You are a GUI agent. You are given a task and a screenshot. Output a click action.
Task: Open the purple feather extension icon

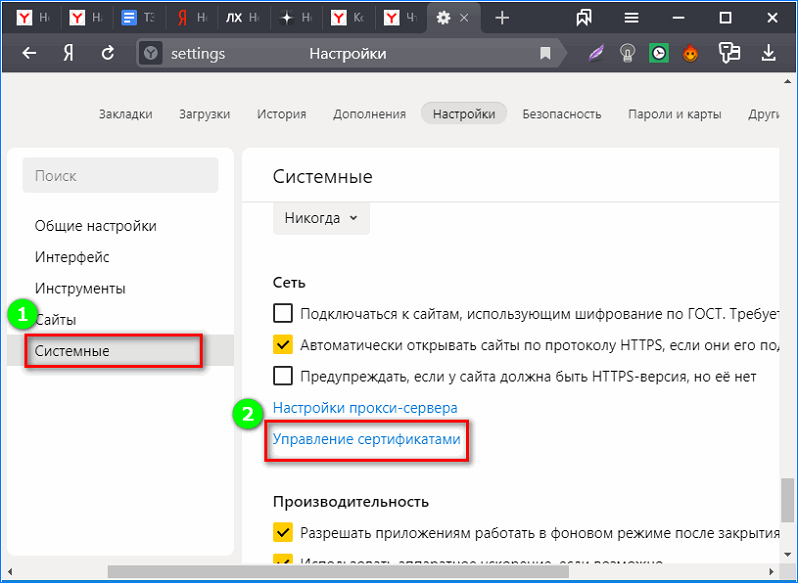pos(596,53)
